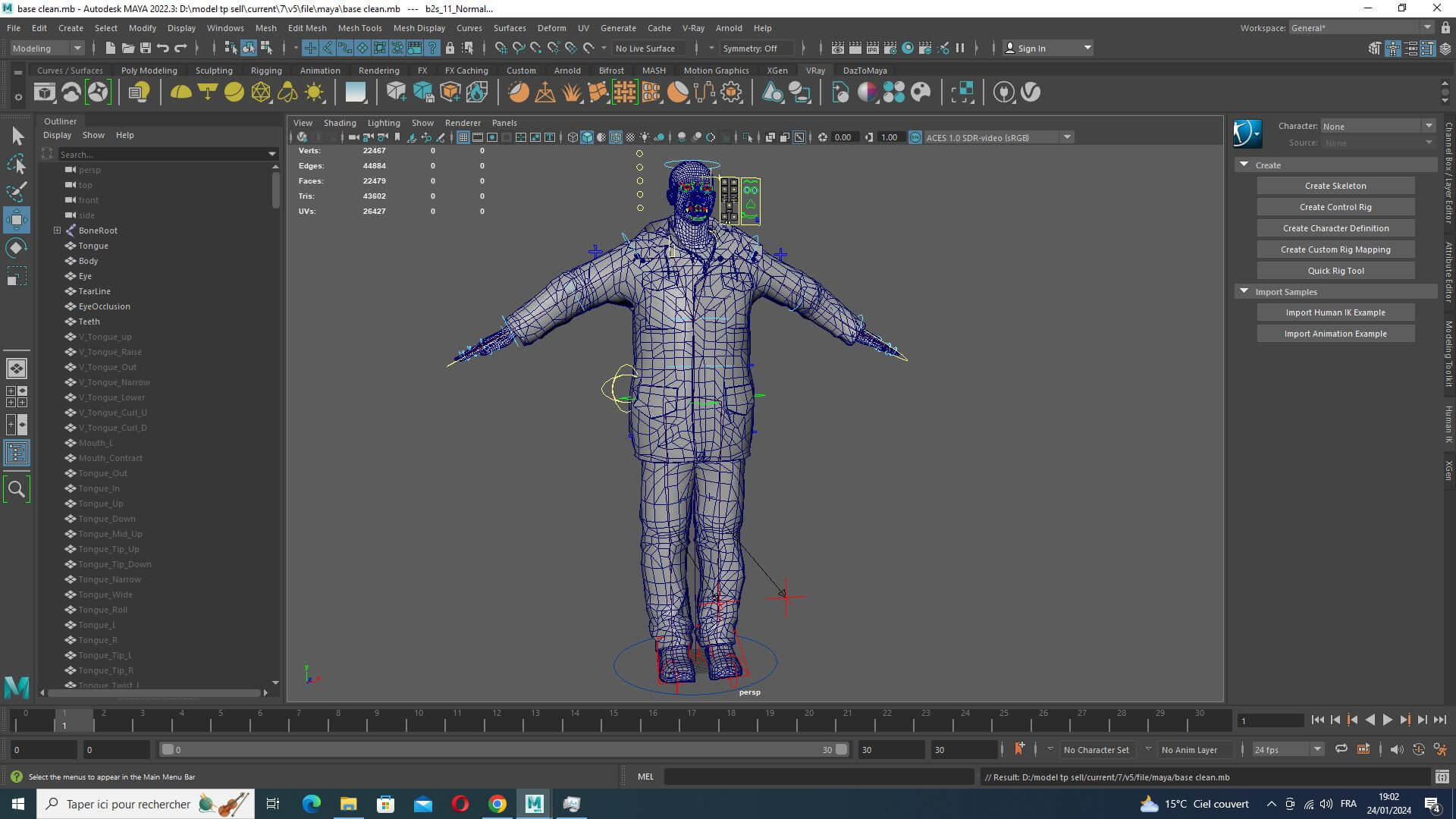Screen dimensions: 1456x819
Task: Toggle the viewport wireframe on shaded icon
Action: coord(616,137)
